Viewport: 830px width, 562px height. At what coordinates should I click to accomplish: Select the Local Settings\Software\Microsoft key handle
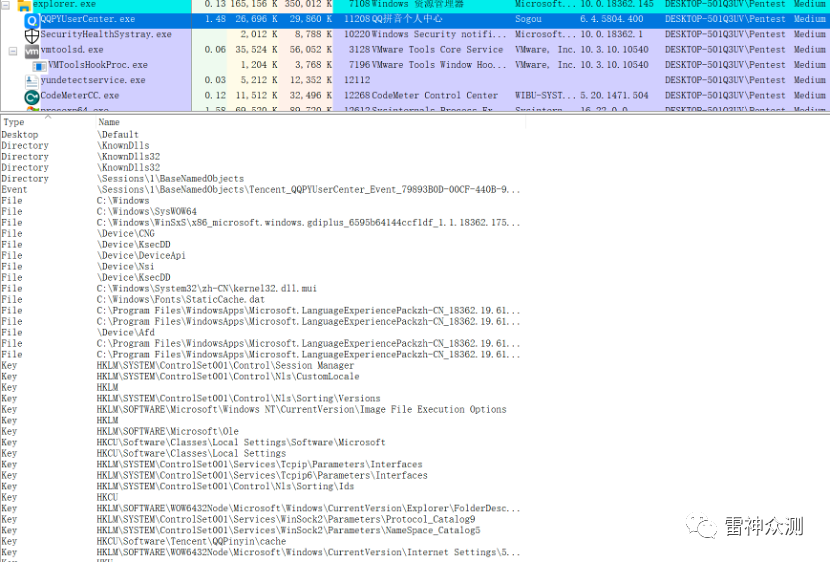tap(241, 442)
